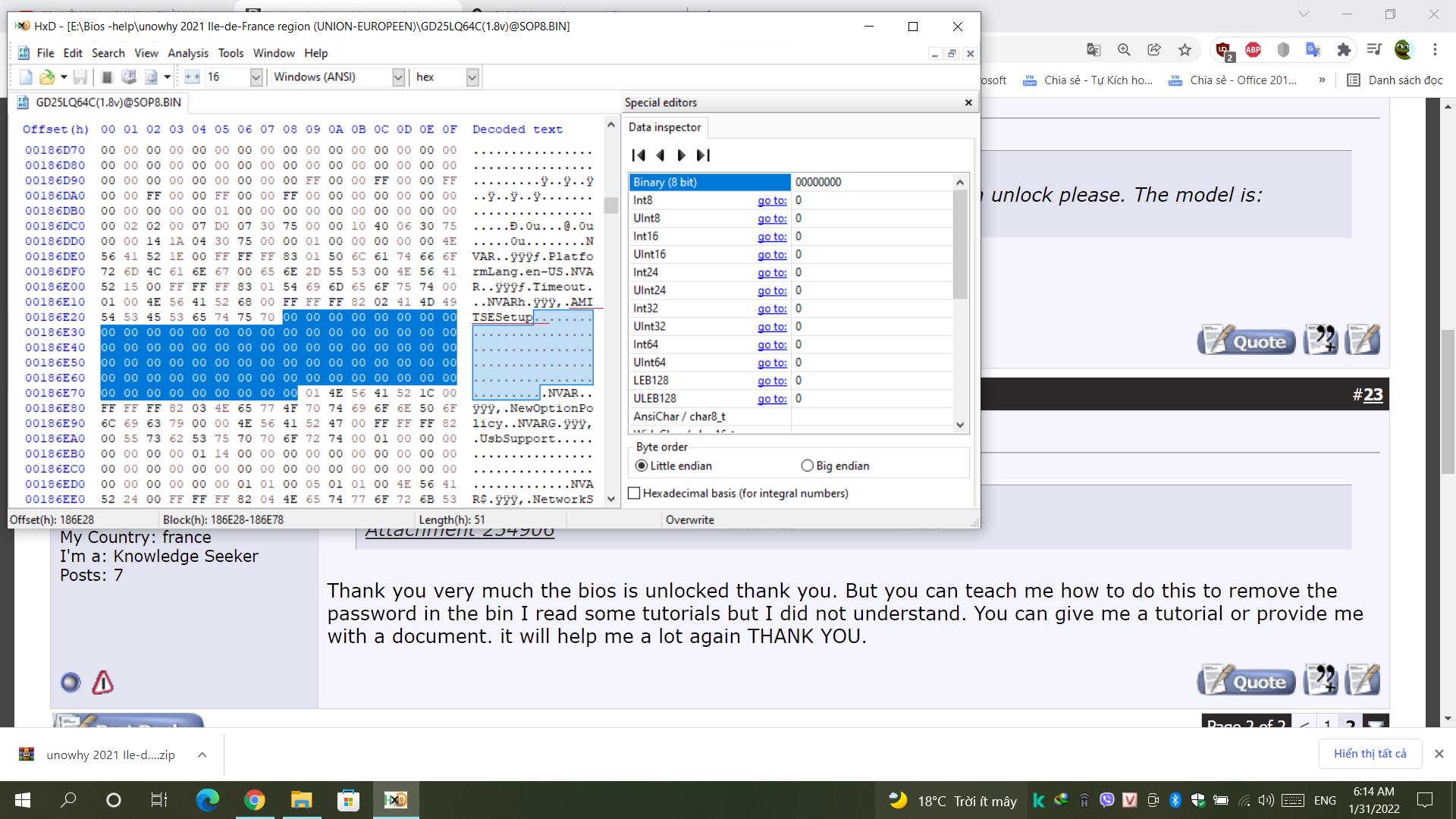Click the Open disk icon in toolbar
The height and width of the screenshot is (819, 1456).
[129, 77]
